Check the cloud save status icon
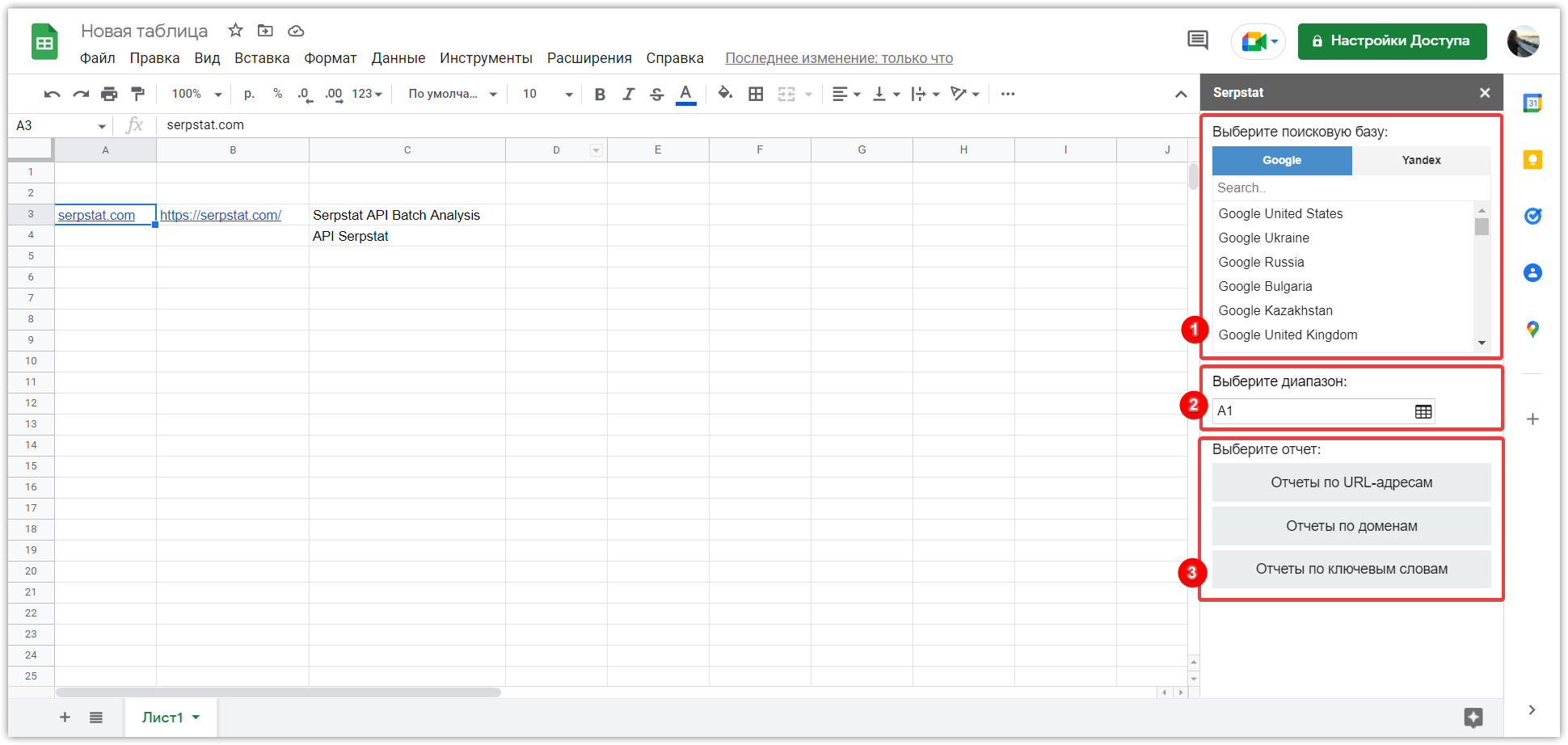 click(296, 31)
